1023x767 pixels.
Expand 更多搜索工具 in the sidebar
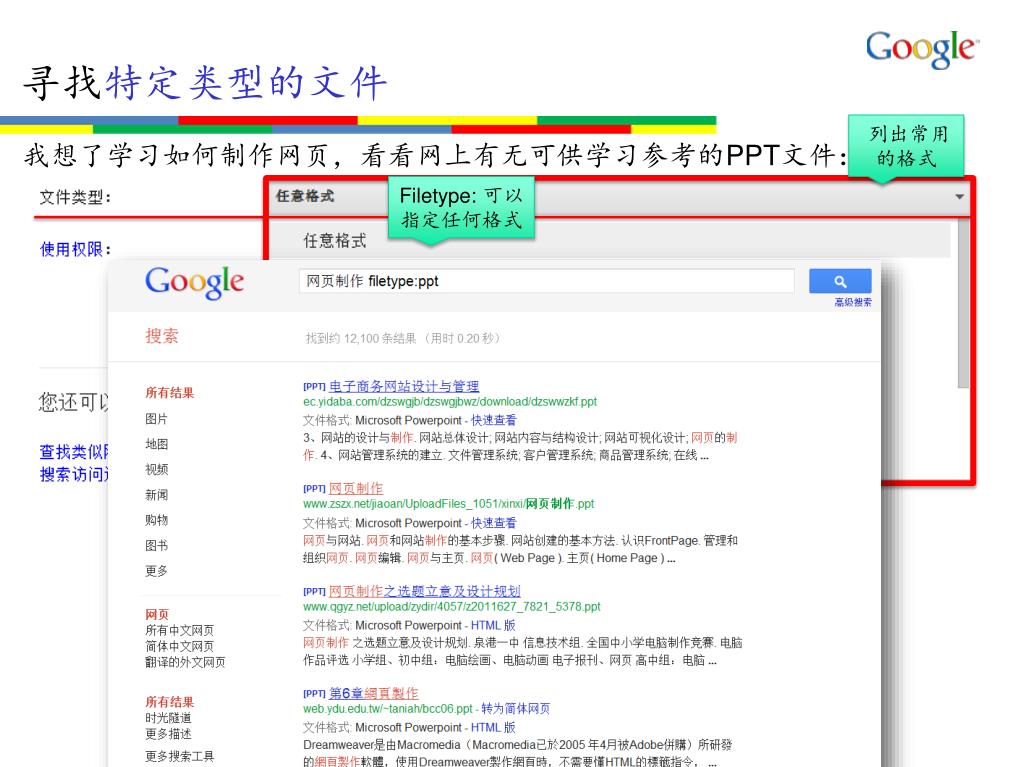pyautogui.click(x=179, y=757)
